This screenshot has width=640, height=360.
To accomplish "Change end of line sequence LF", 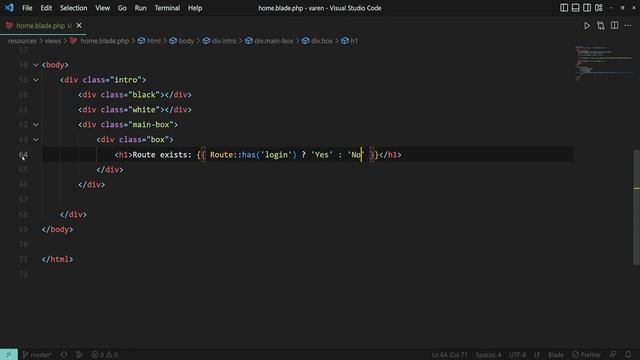I will point(537,355).
